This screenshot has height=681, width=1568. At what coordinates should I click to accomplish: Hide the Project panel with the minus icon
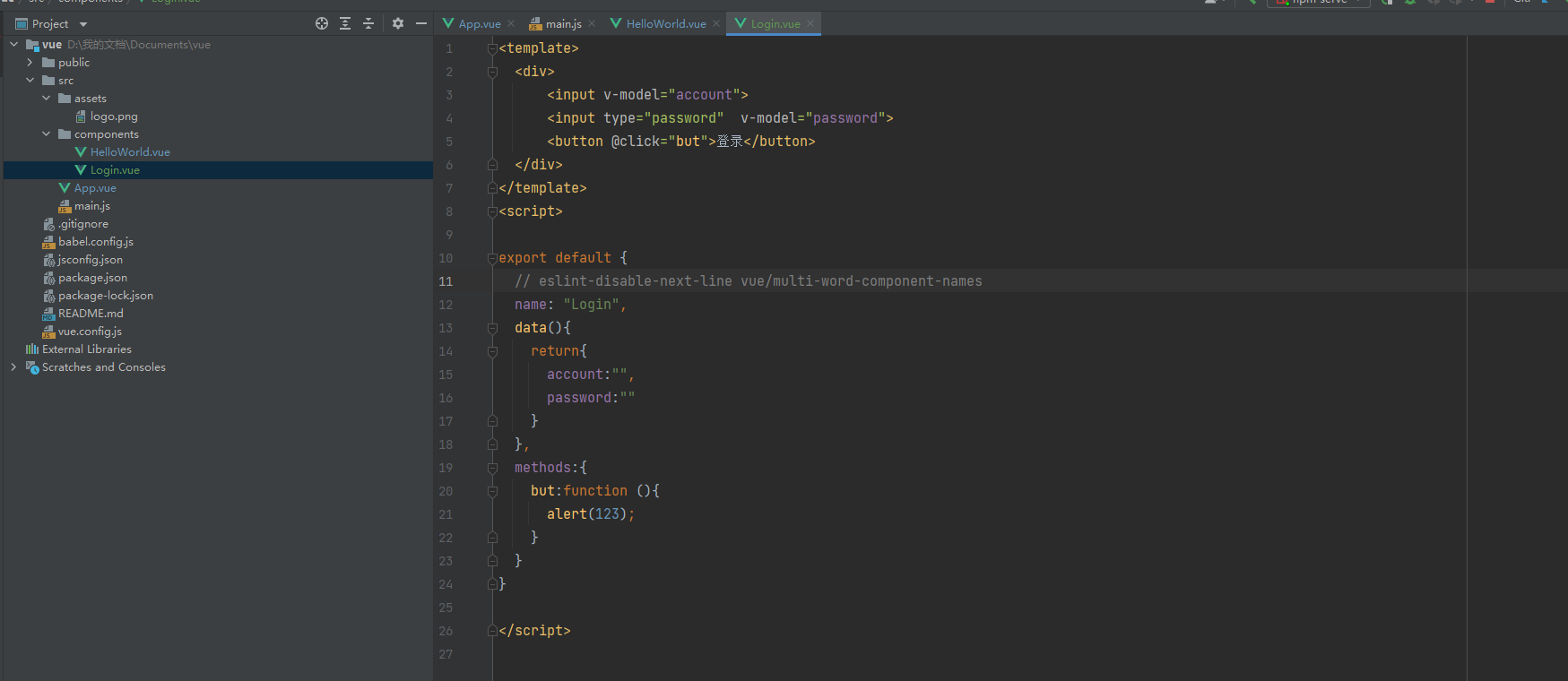[421, 23]
